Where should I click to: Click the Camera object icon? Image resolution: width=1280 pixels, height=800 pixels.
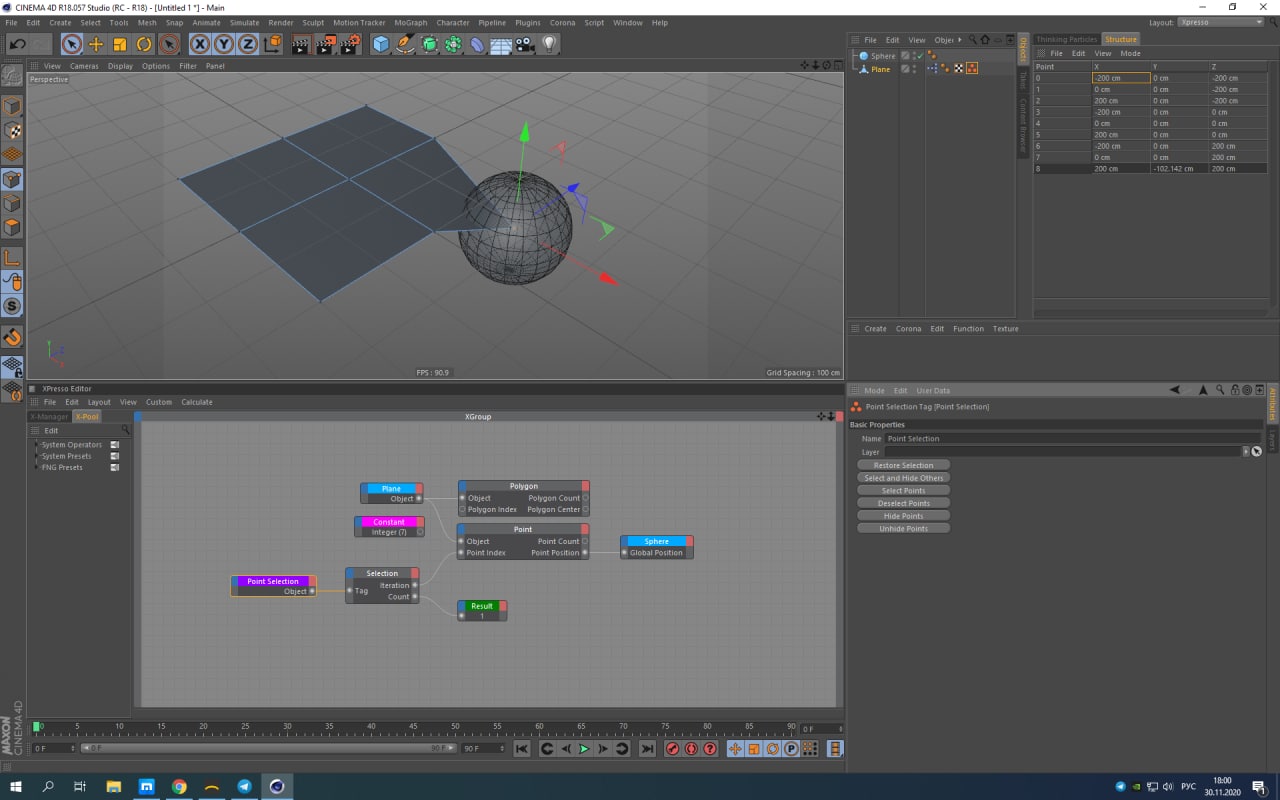tap(525, 44)
